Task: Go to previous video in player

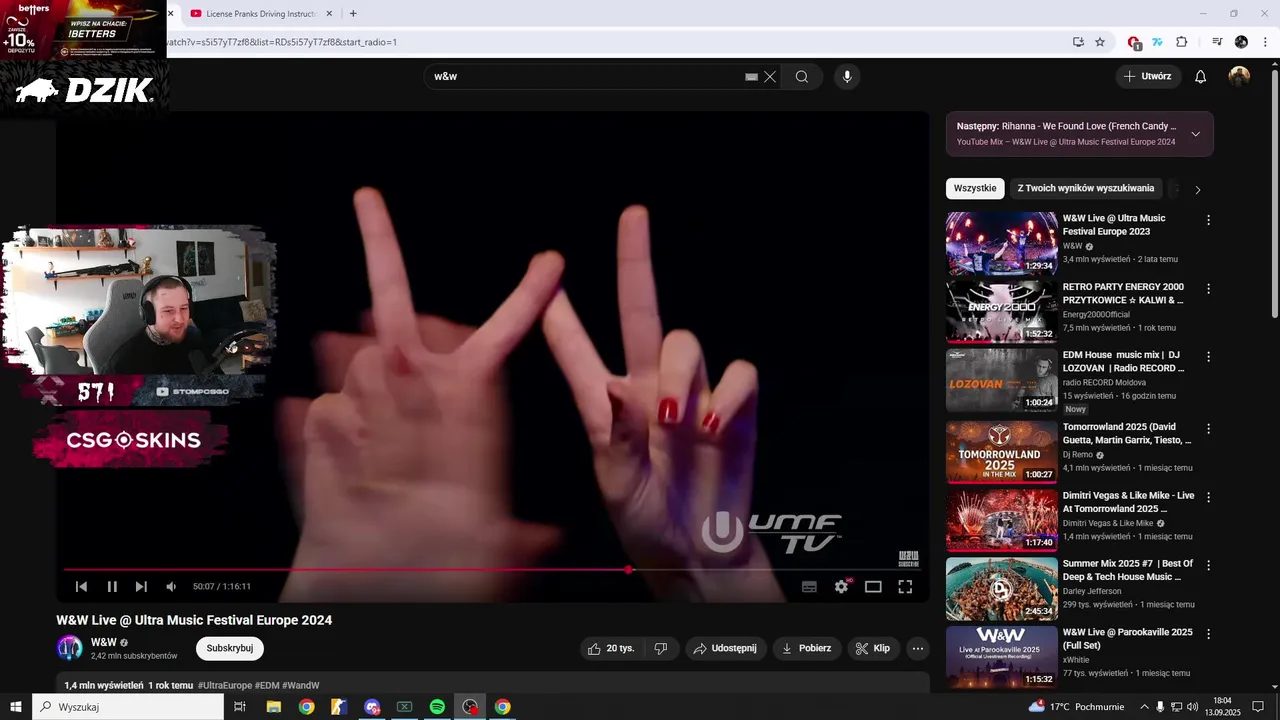Action: (x=82, y=587)
